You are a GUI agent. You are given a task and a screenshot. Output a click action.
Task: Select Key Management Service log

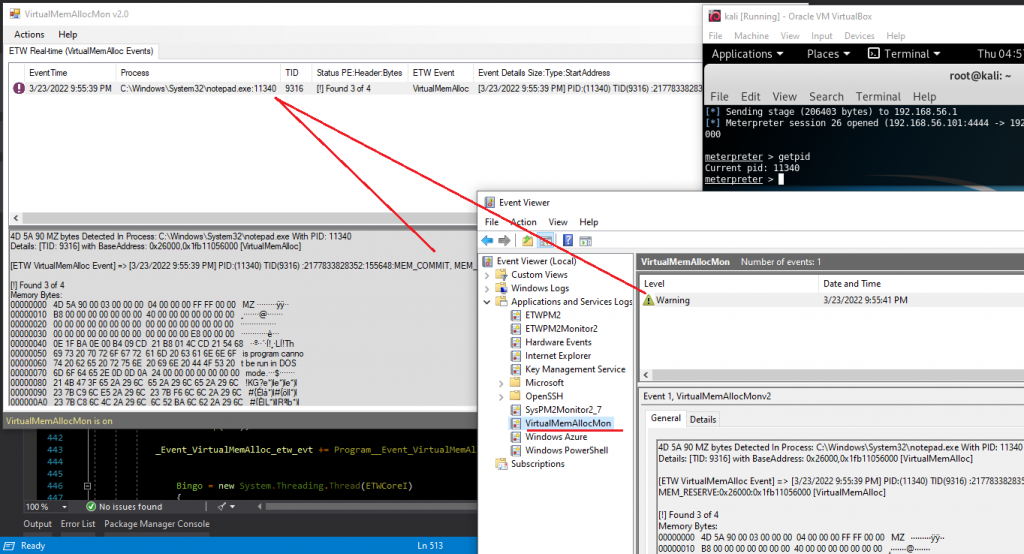tap(575, 369)
